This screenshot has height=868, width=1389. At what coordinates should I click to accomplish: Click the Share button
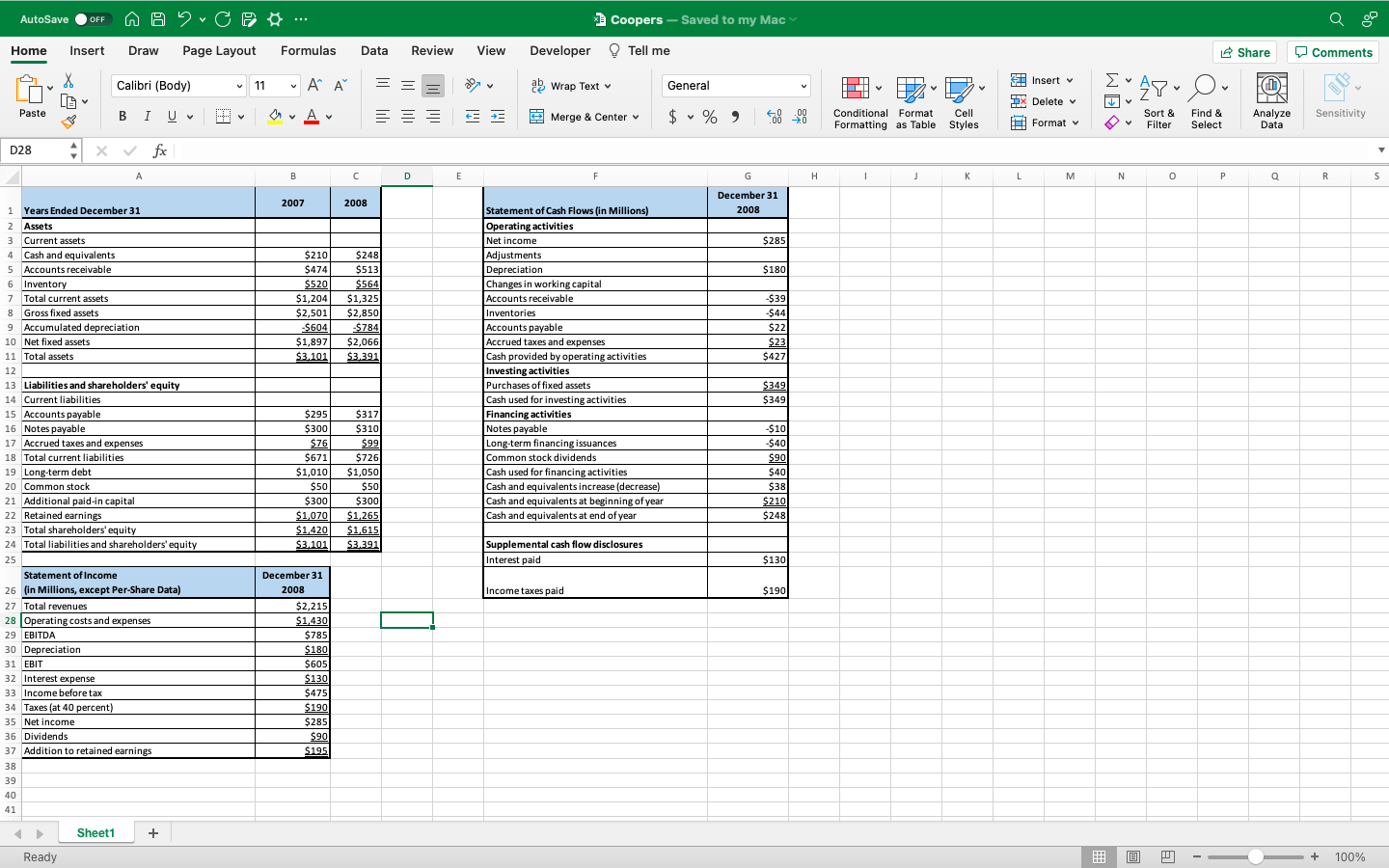[1244, 52]
